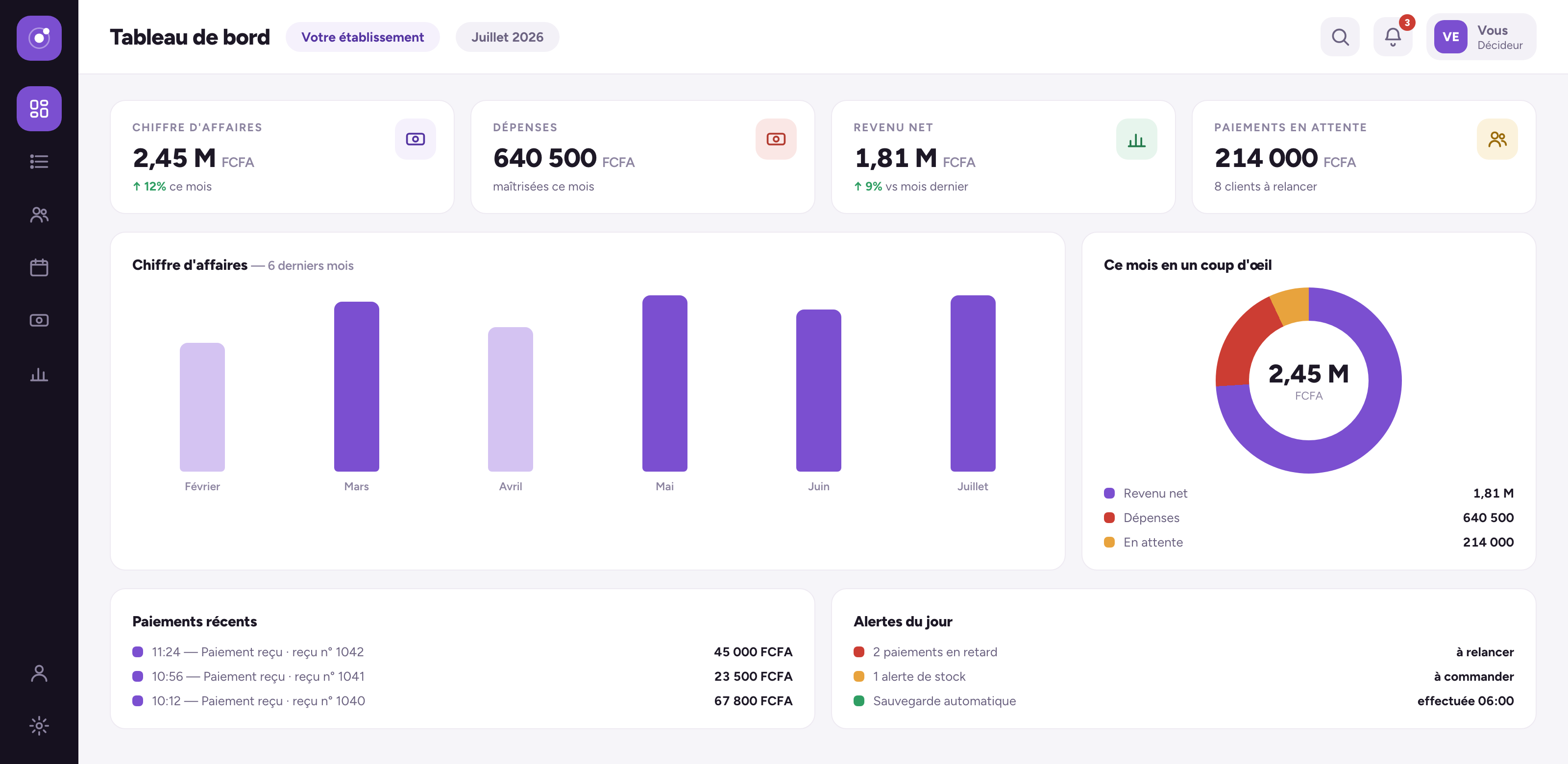Click the 214 000 FCFA pending value
Image resolution: width=1568 pixels, height=764 pixels.
[1285, 158]
